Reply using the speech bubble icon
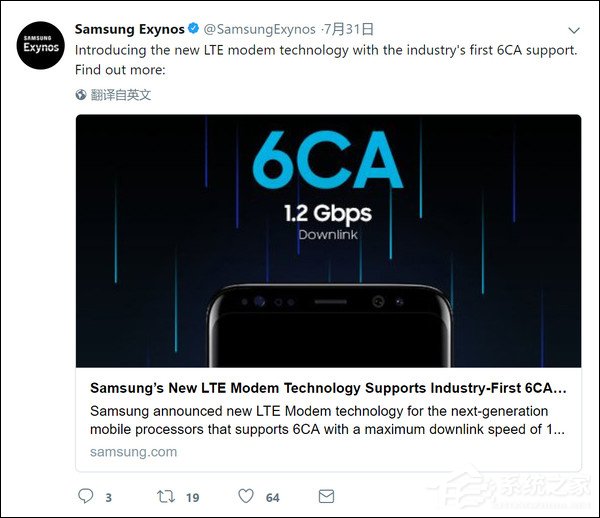 [x=85, y=496]
